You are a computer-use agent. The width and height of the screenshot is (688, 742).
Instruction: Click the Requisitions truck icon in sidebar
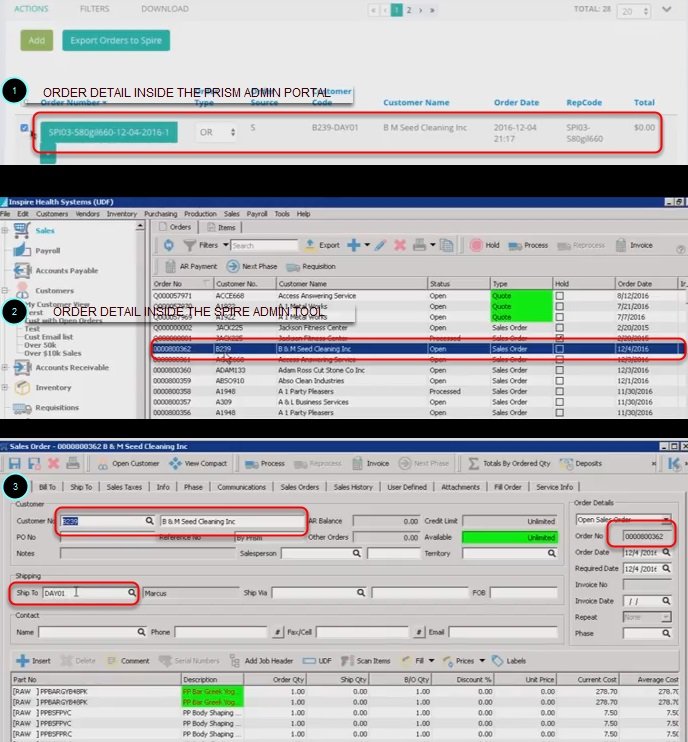[22, 407]
